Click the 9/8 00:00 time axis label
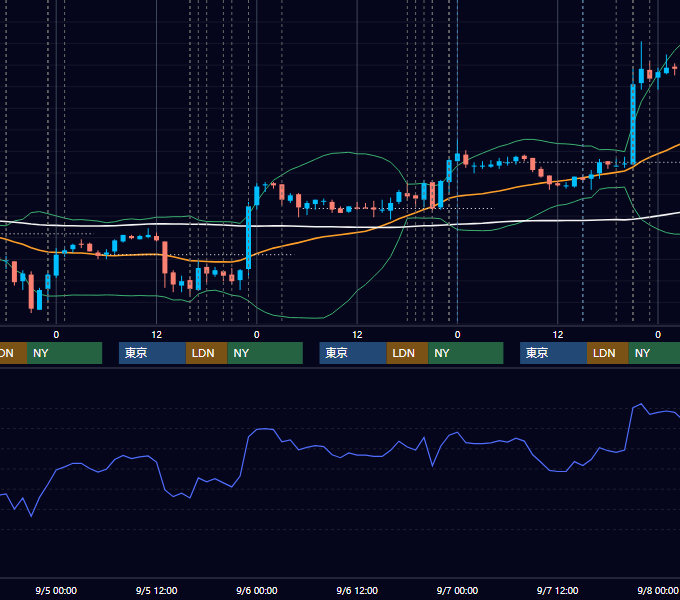The width and height of the screenshot is (680, 600). pos(658,590)
